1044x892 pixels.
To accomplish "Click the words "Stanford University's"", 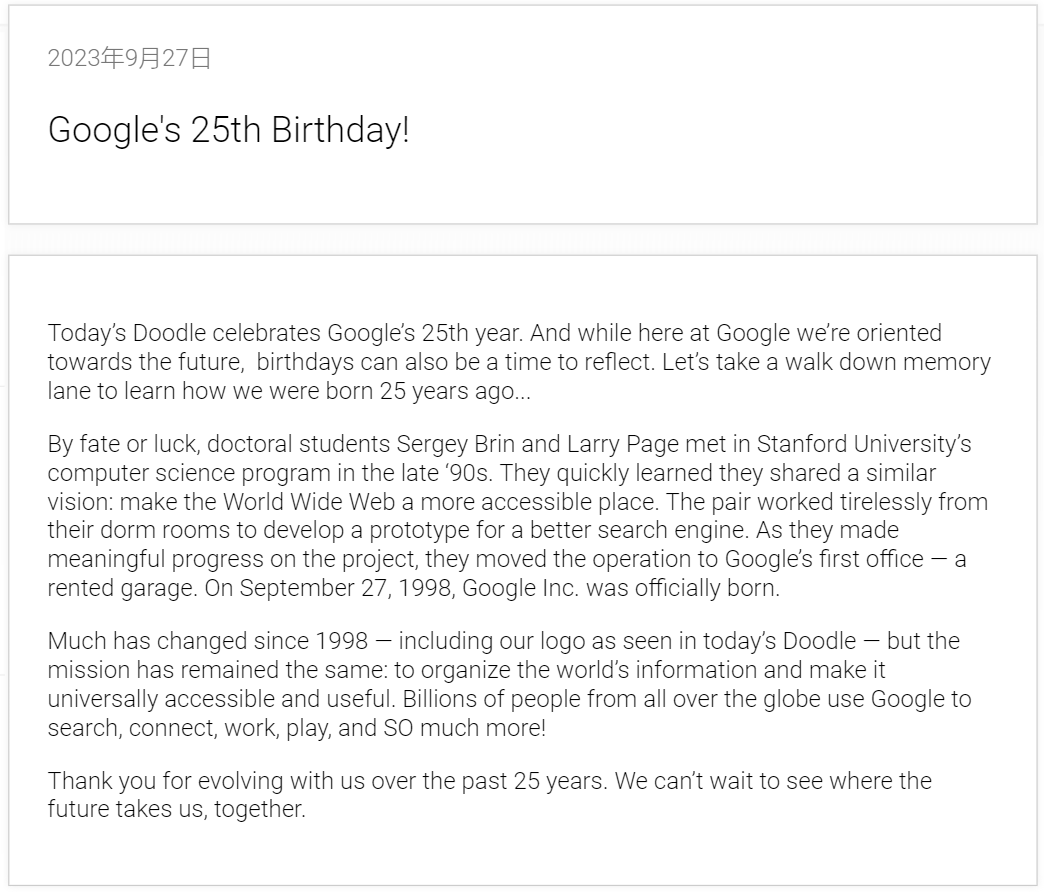I will pyautogui.click(x=864, y=444).
